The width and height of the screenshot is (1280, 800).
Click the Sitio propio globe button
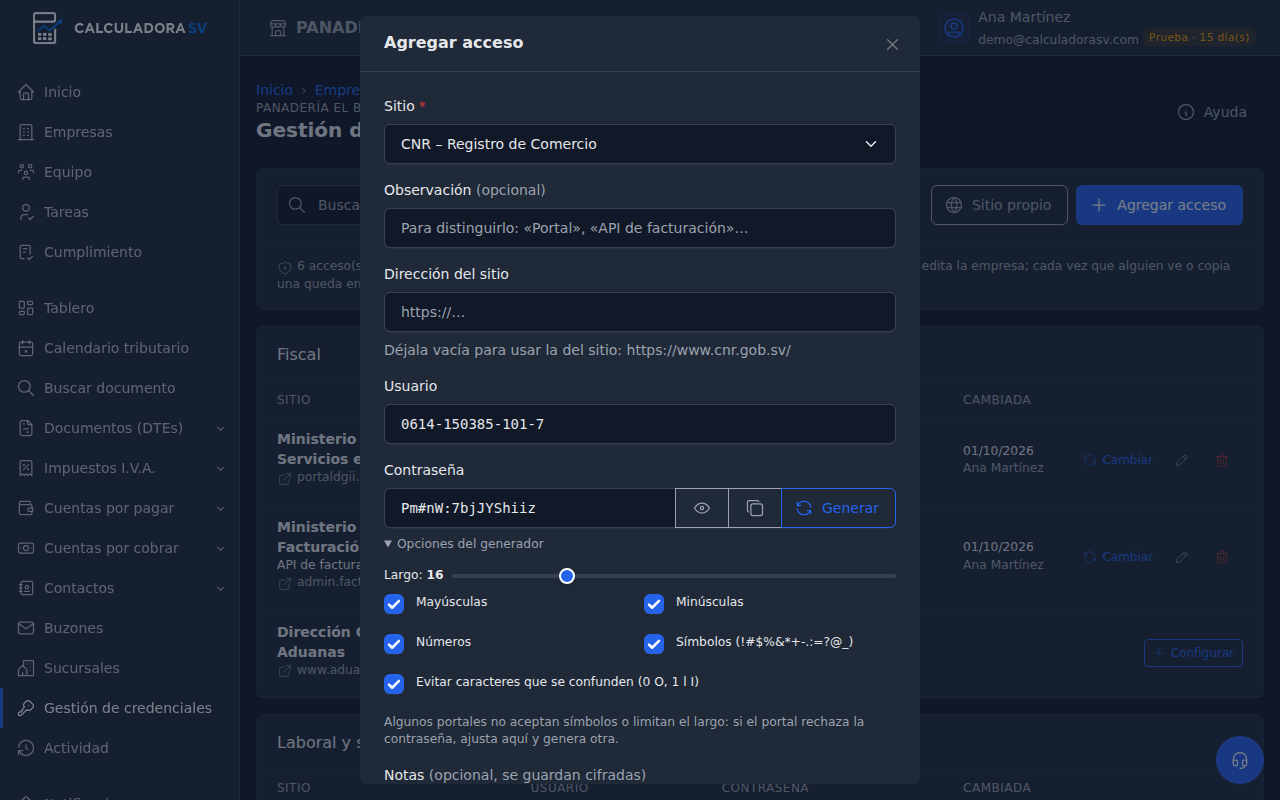[x=999, y=205]
